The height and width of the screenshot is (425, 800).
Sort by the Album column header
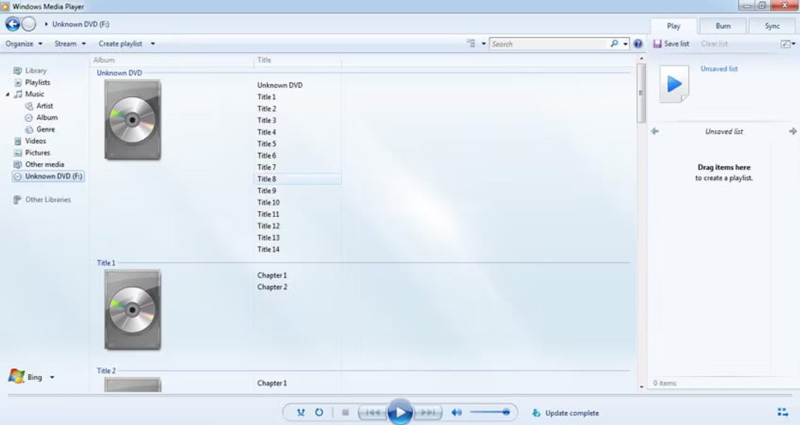tap(104, 60)
